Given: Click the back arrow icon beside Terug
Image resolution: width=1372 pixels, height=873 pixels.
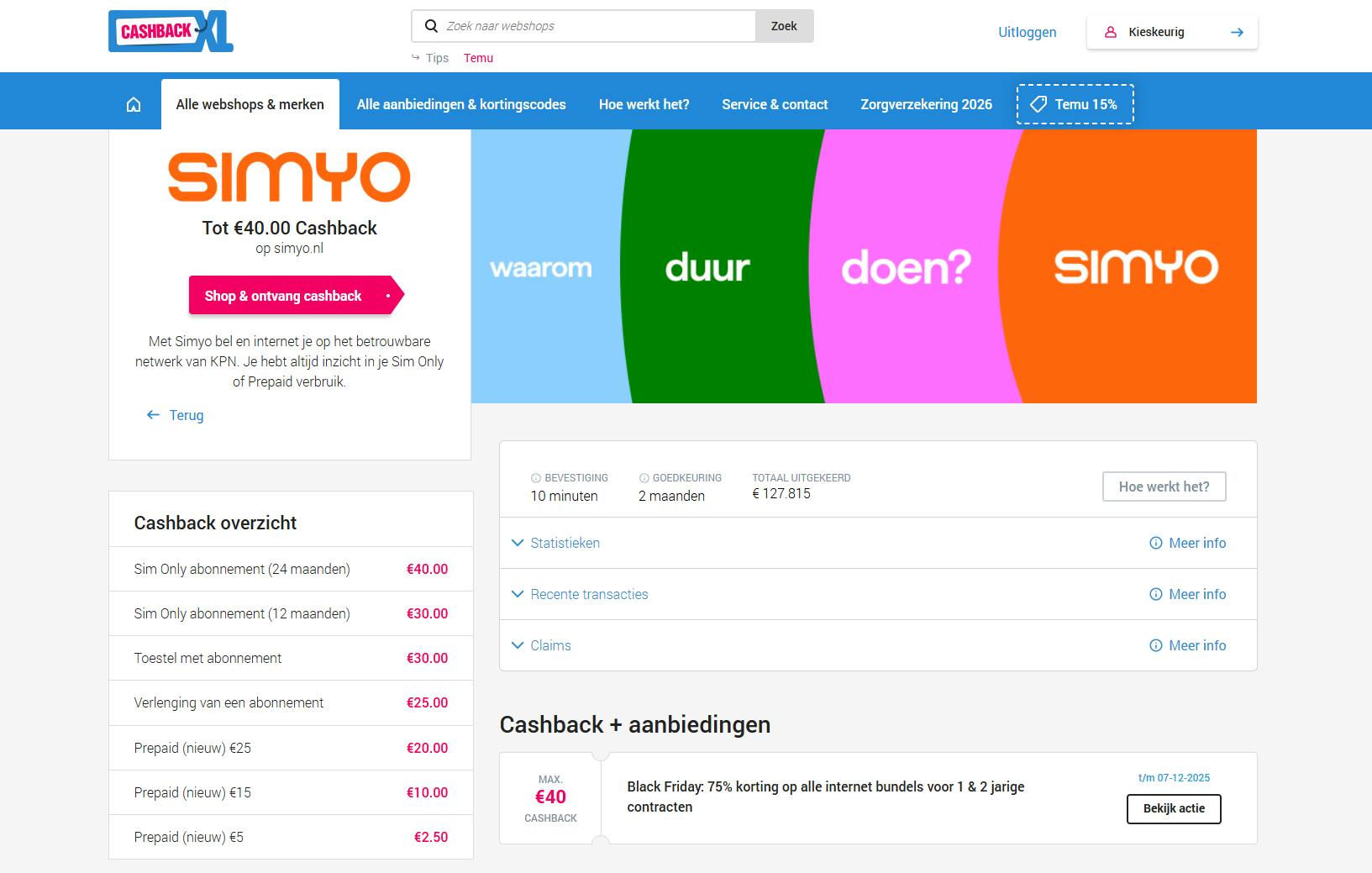Looking at the screenshot, I should tap(153, 415).
